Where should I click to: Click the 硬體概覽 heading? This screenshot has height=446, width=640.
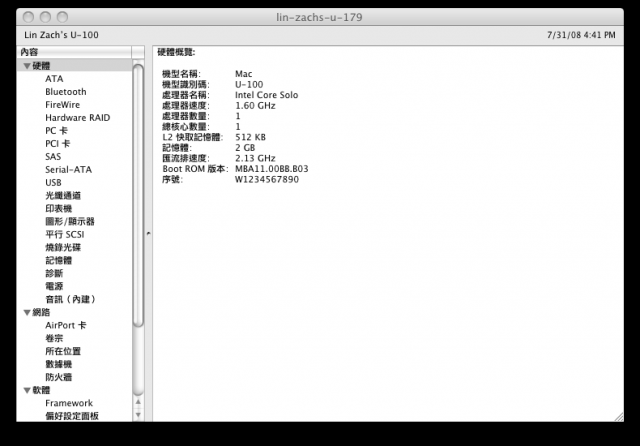[176, 52]
